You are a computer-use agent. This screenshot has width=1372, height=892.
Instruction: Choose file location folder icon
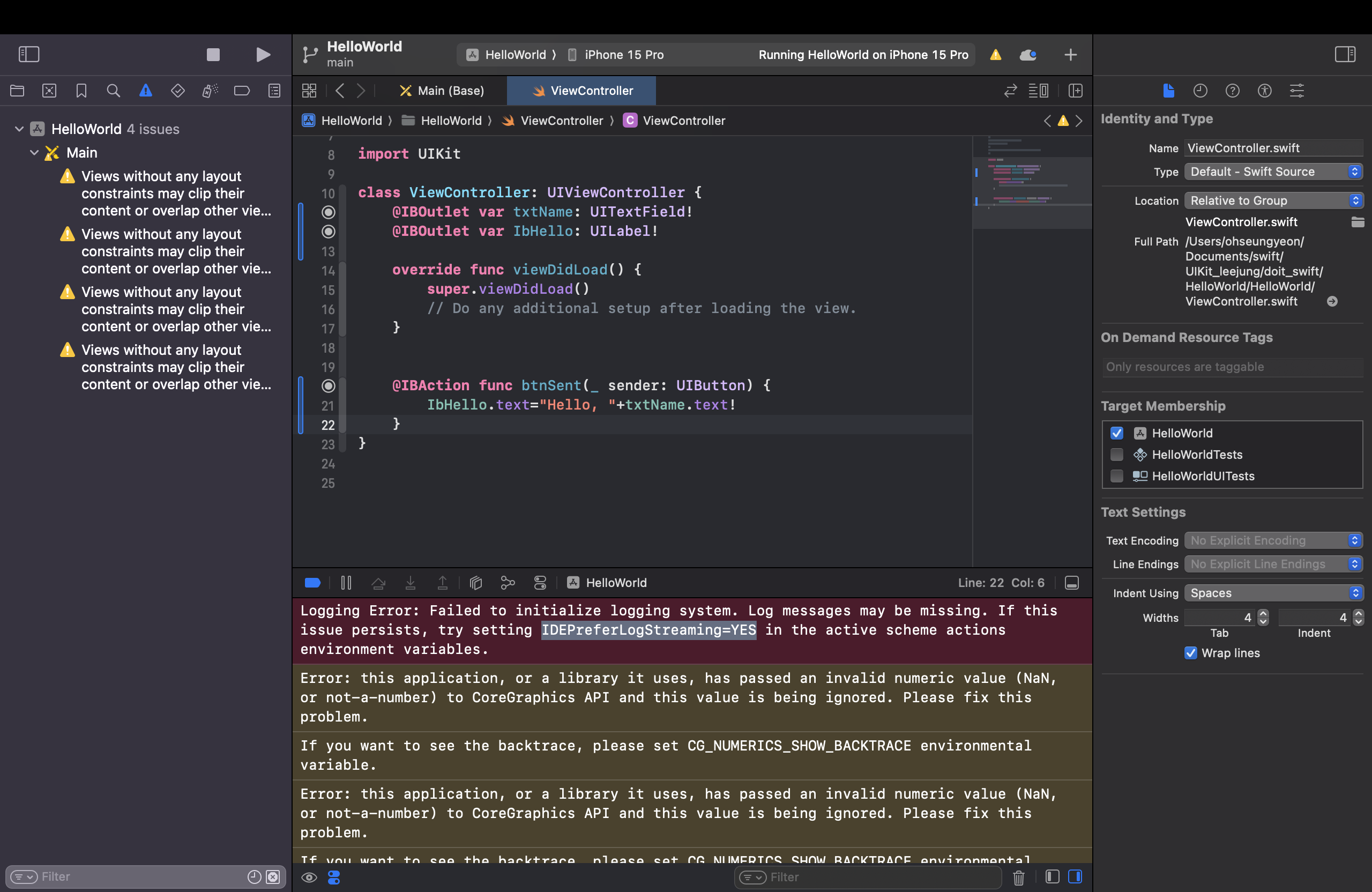coord(1358,222)
